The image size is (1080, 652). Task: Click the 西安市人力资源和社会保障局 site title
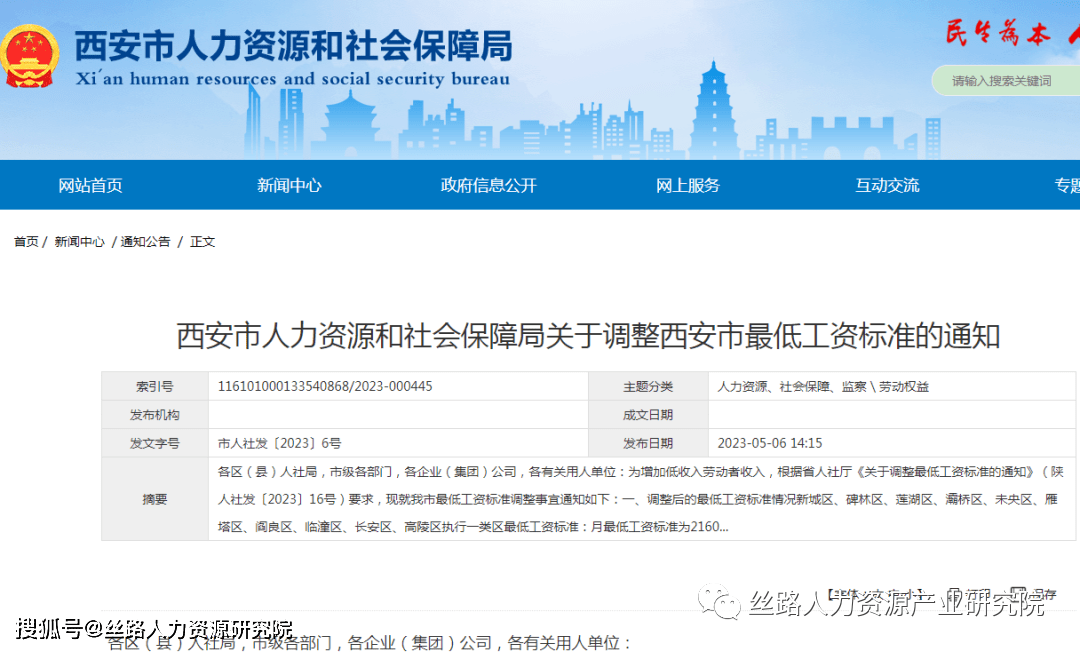(293, 47)
